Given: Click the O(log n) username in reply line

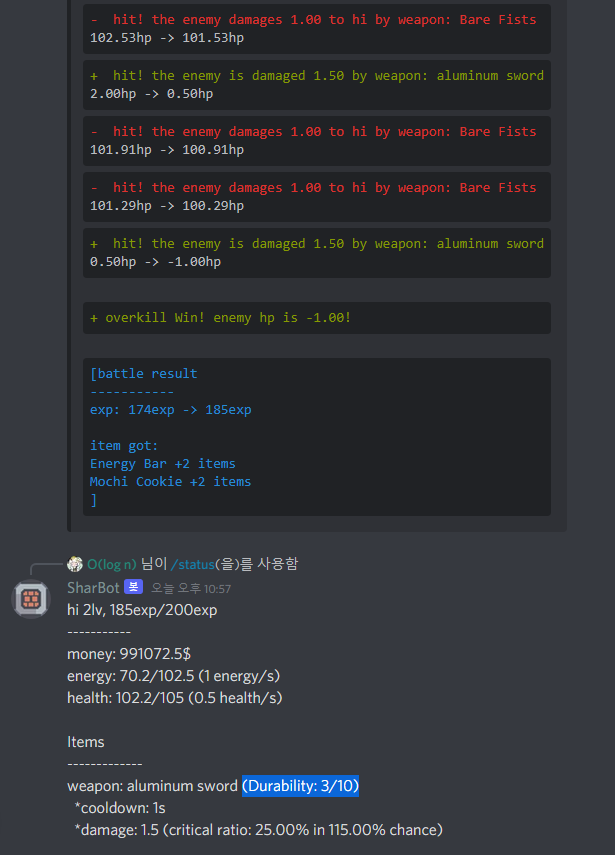Looking at the screenshot, I should click(112, 564).
